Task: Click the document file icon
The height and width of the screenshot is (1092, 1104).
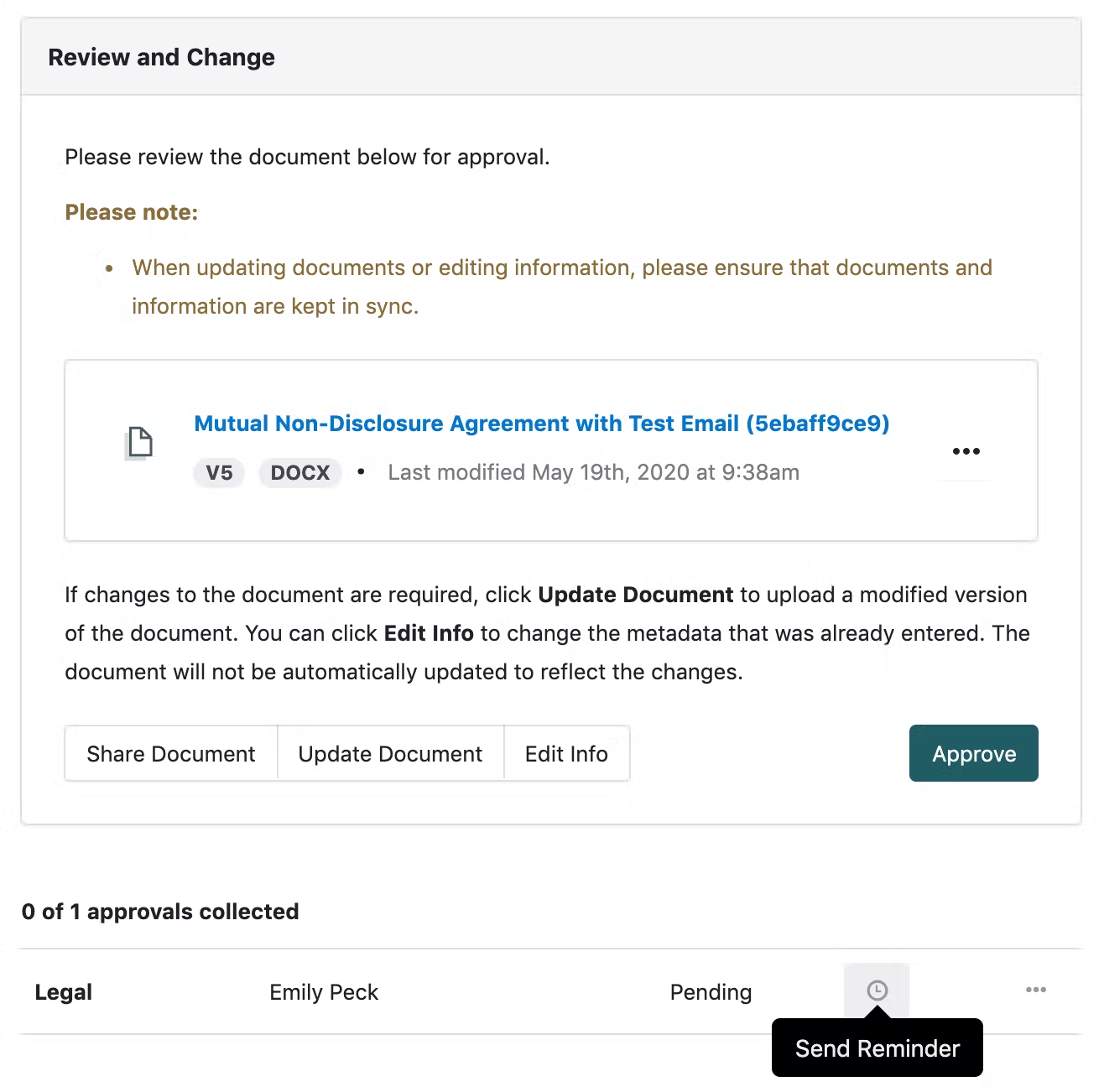Action: [x=140, y=442]
